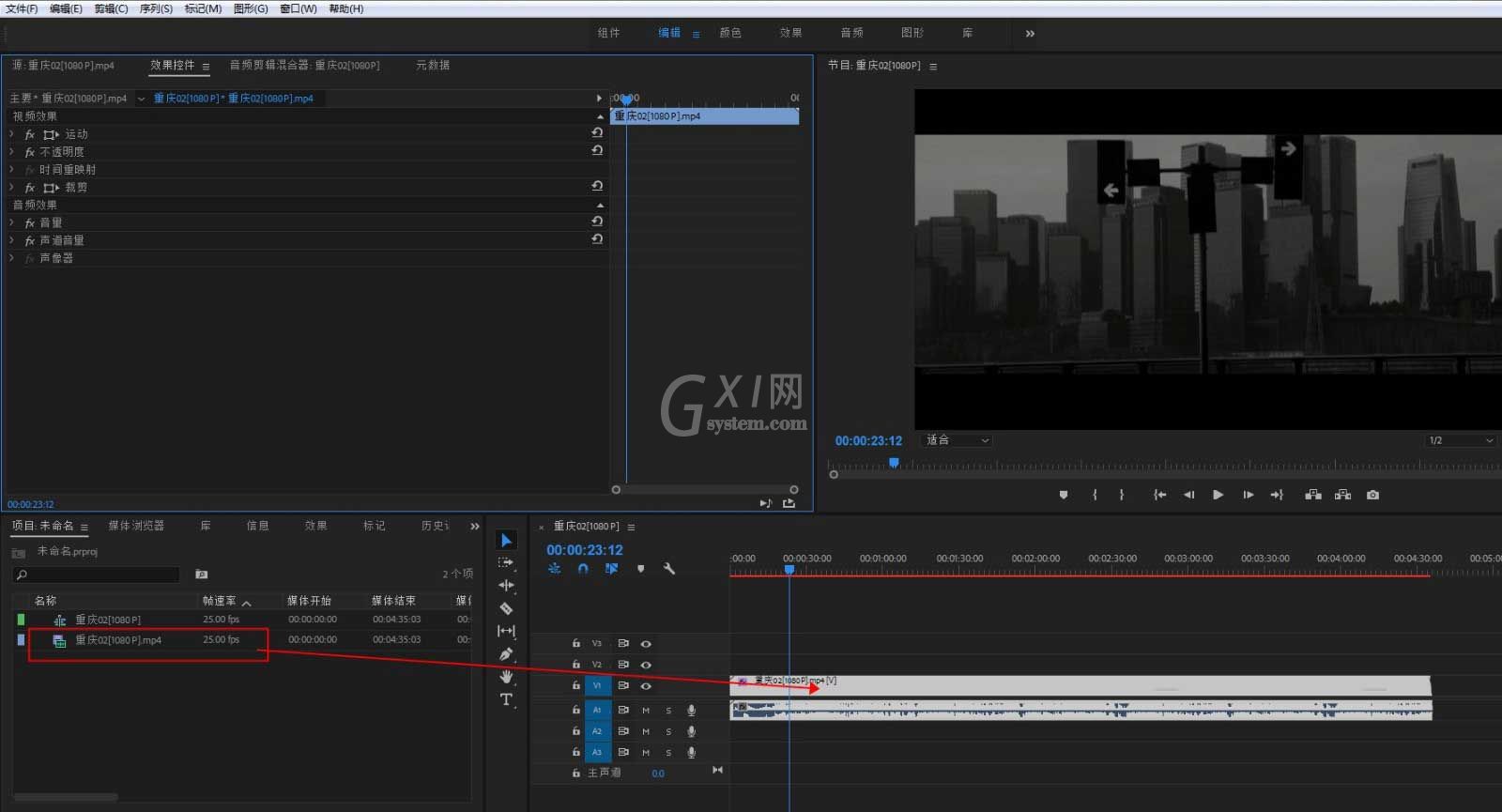This screenshot has height=812, width=1502.
Task: Toggle insert sequences as nests icon
Action: click(x=555, y=568)
